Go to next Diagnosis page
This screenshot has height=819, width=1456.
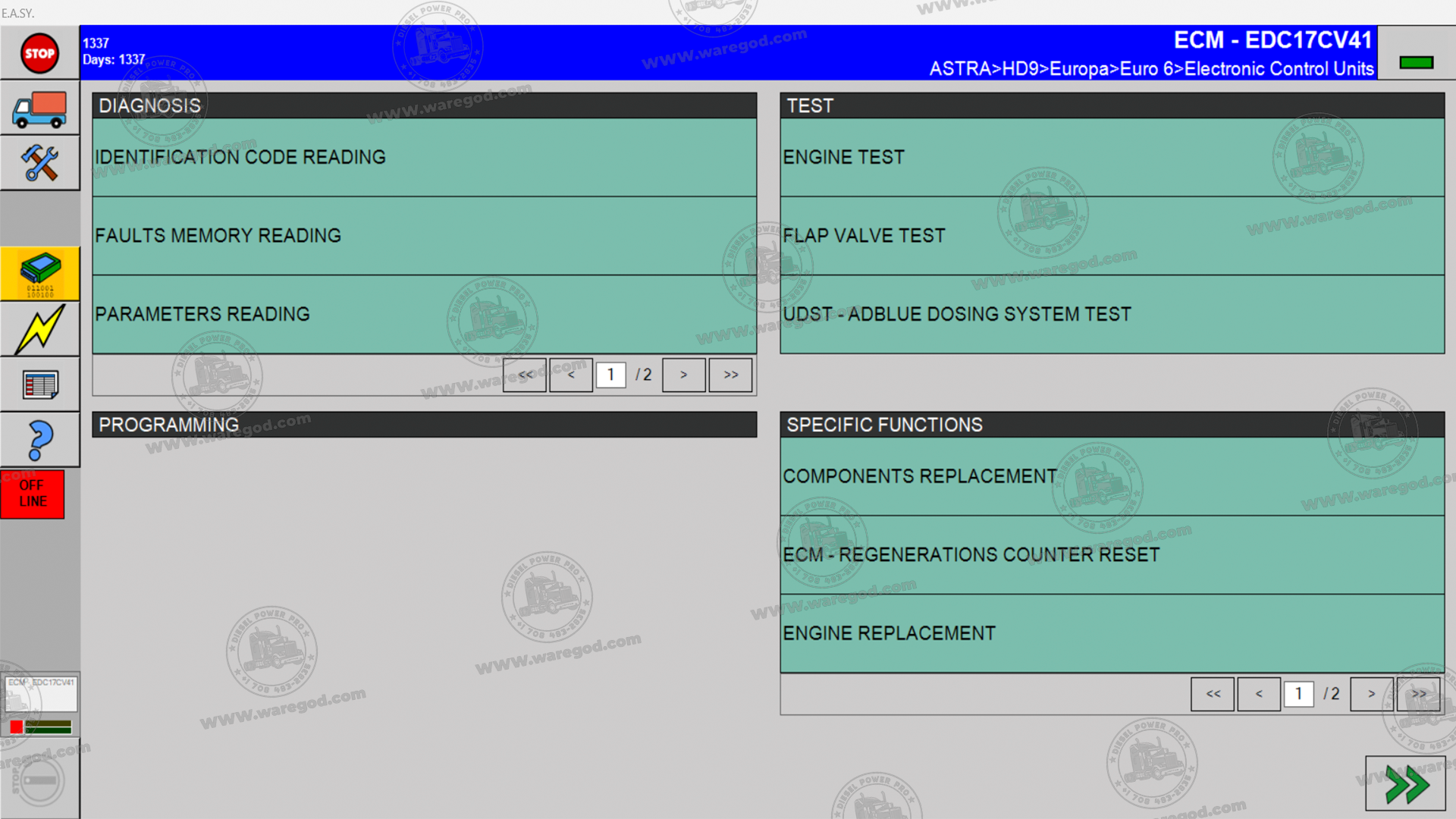(684, 375)
